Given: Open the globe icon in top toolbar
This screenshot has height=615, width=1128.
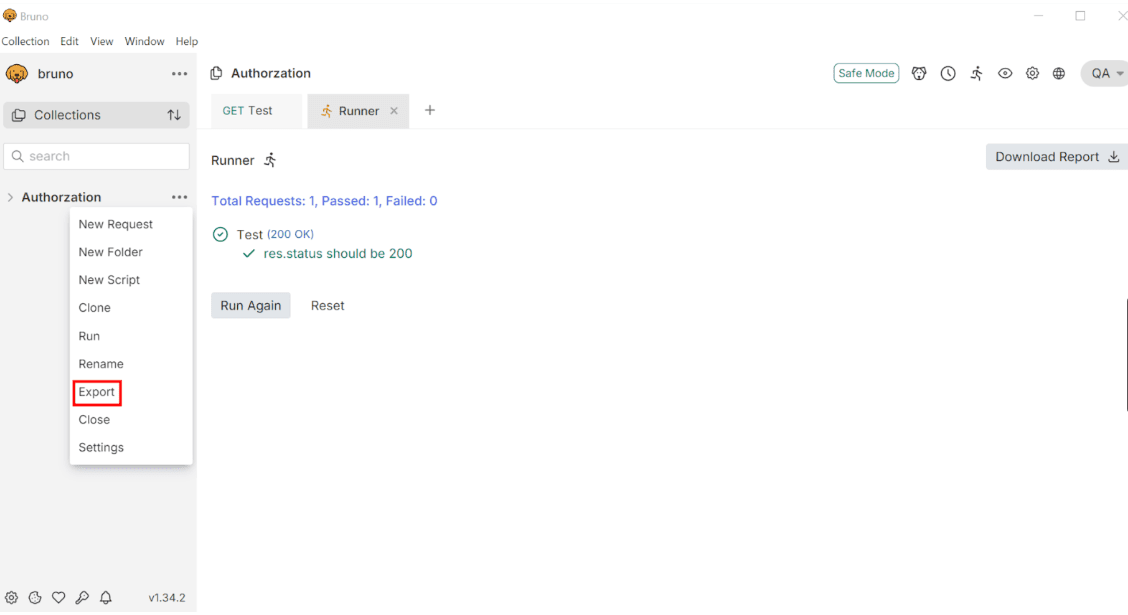Looking at the screenshot, I should pyautogui.click(x=1059, y=73).
